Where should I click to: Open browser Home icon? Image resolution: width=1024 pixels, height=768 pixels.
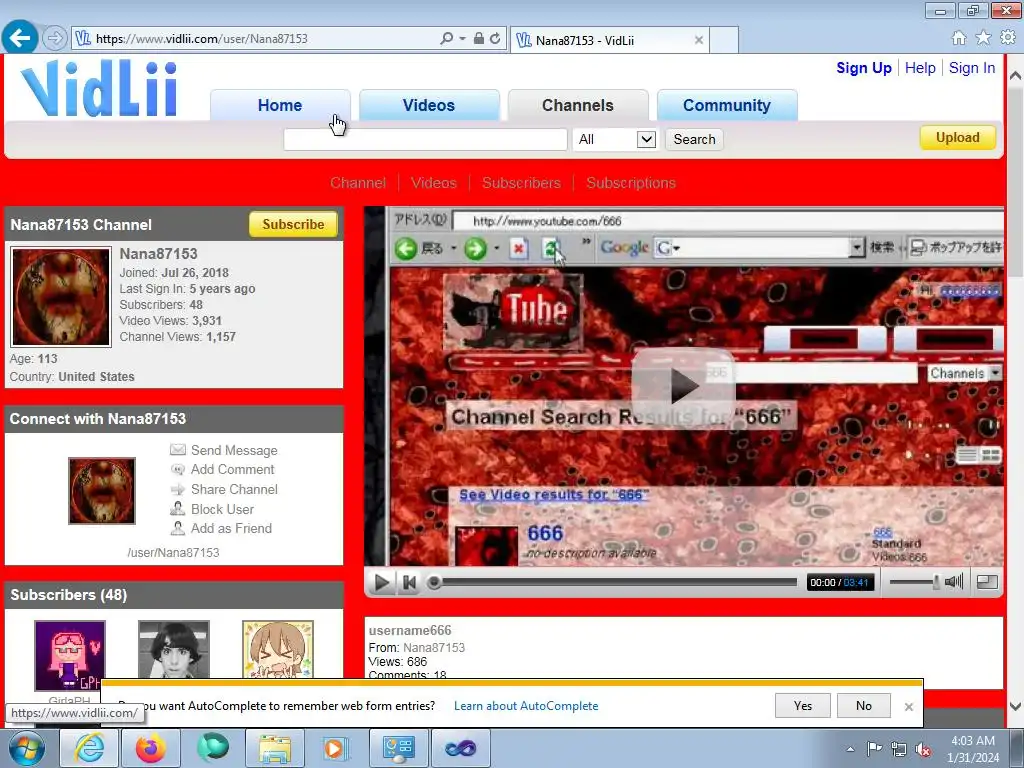click(x=959, y=38)
